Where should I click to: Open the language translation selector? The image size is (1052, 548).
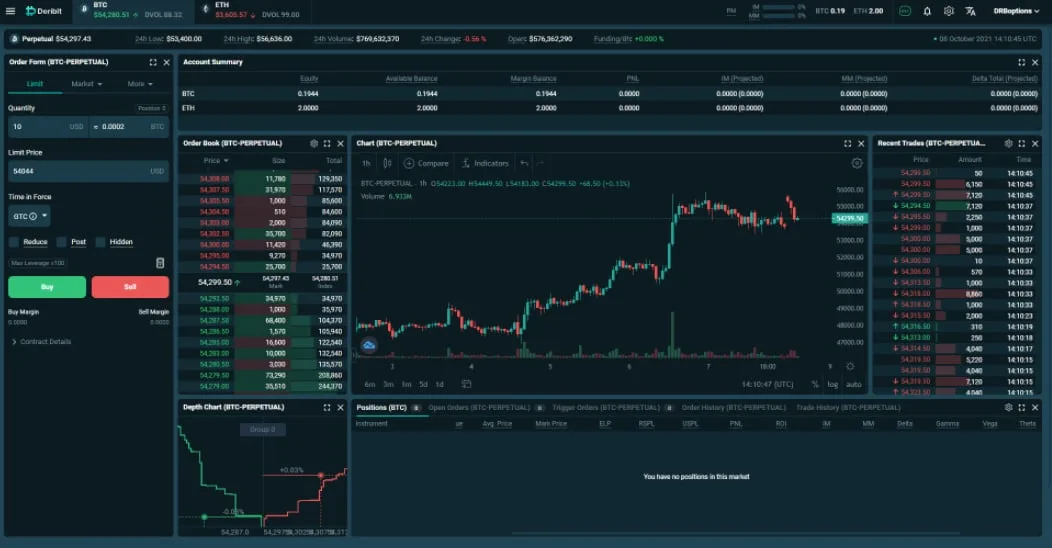(x=970, y=11)
